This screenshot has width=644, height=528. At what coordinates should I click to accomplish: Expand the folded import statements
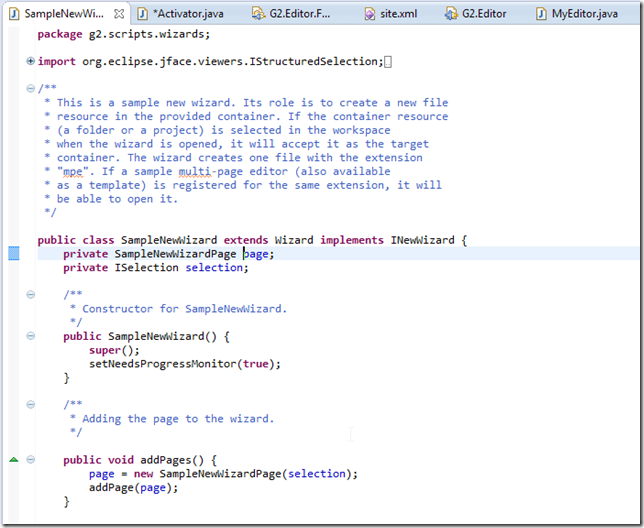[x=31, y=62]
